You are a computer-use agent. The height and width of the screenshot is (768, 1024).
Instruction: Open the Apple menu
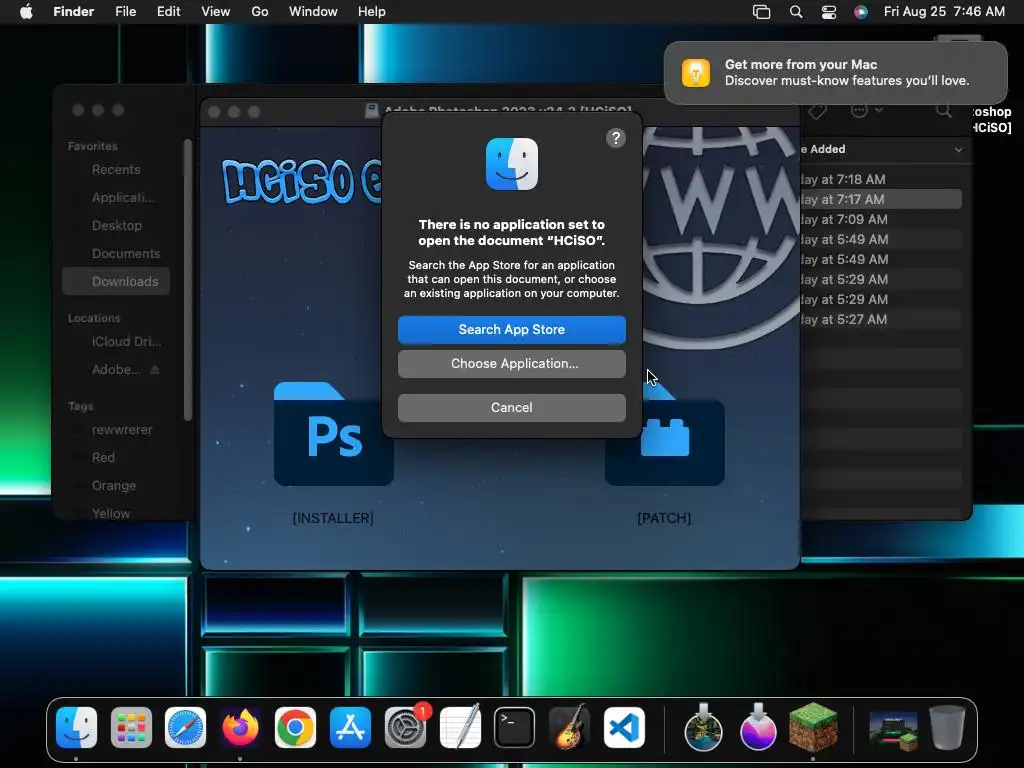(x=26, y=12)
